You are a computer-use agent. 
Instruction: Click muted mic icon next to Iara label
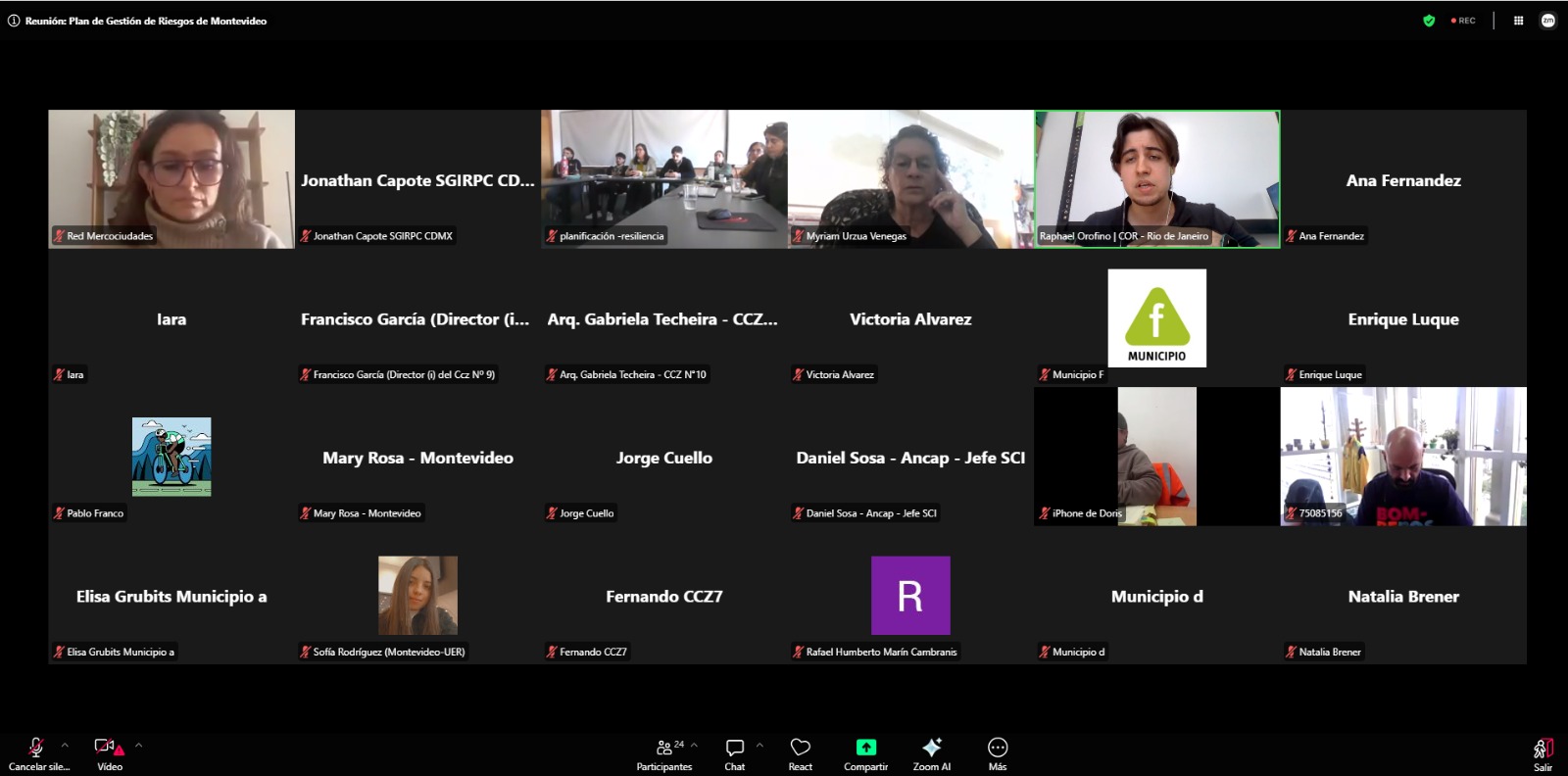pyautogui.click(x=59, y=374)
